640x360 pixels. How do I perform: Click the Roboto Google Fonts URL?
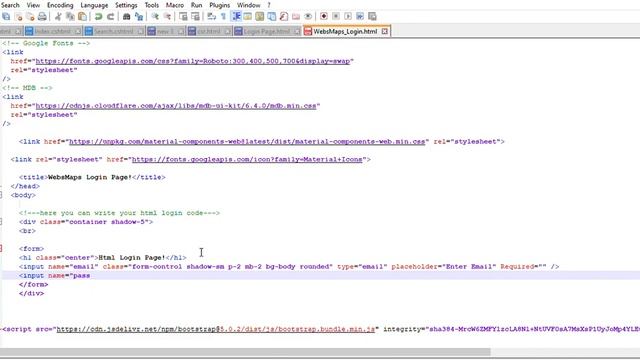(193, 61)
